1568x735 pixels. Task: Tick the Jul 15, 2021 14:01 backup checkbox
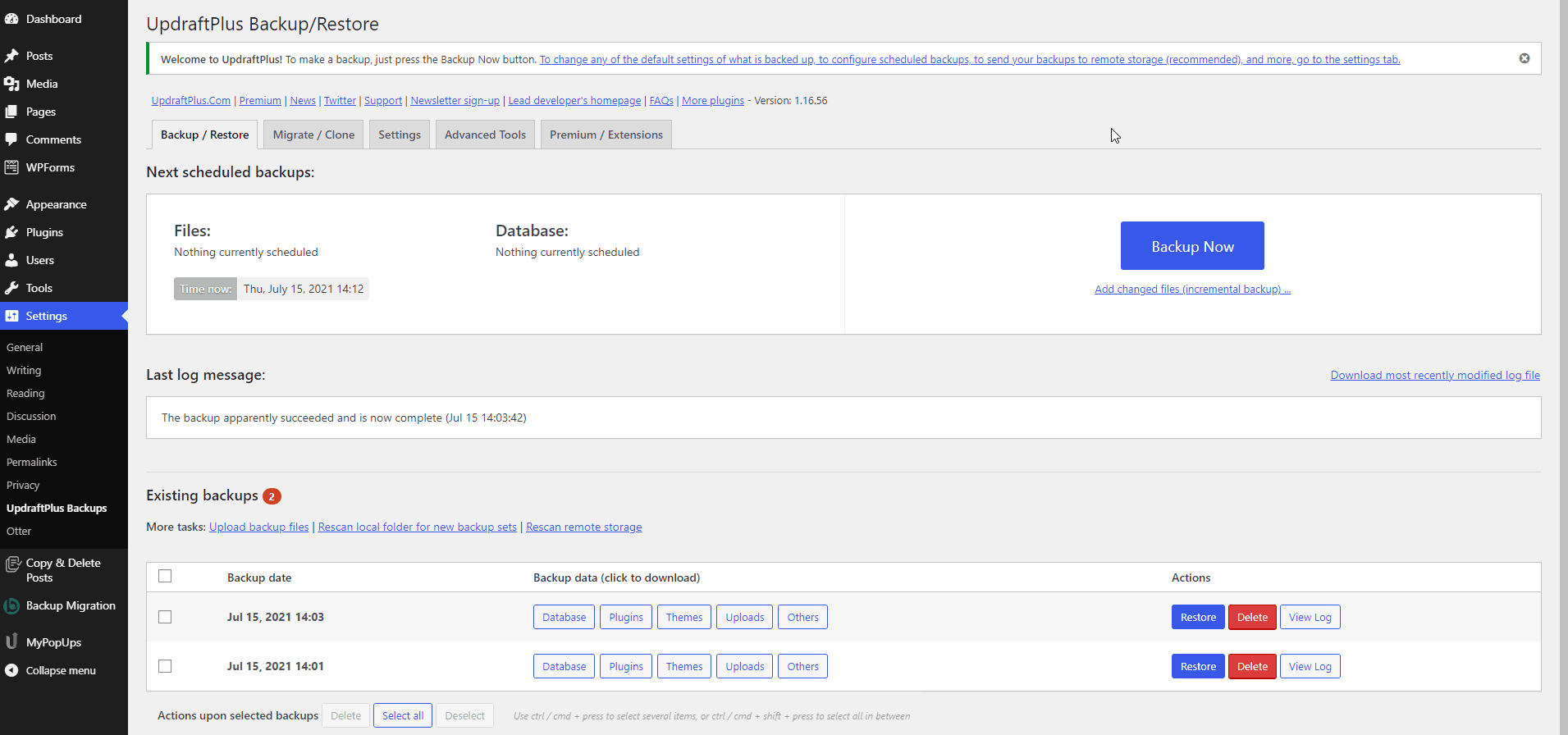165,666
